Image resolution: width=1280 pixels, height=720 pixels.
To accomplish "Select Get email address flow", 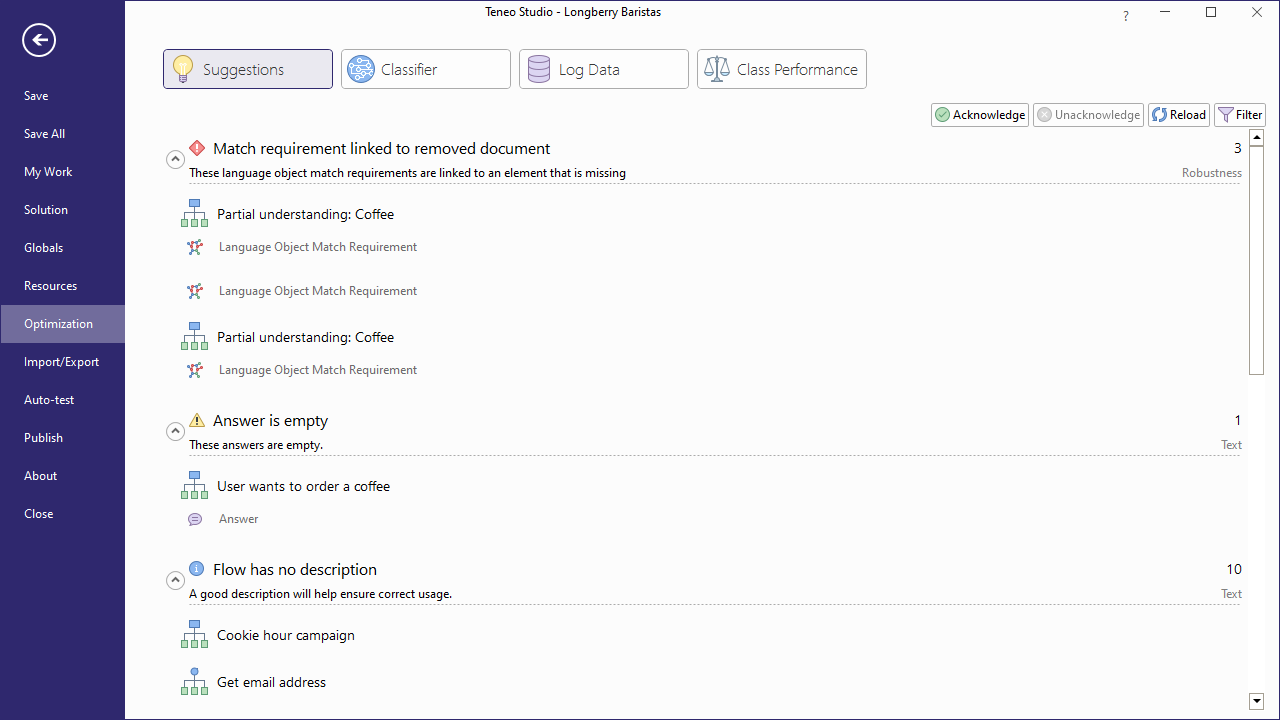I will tap(271, 682).
